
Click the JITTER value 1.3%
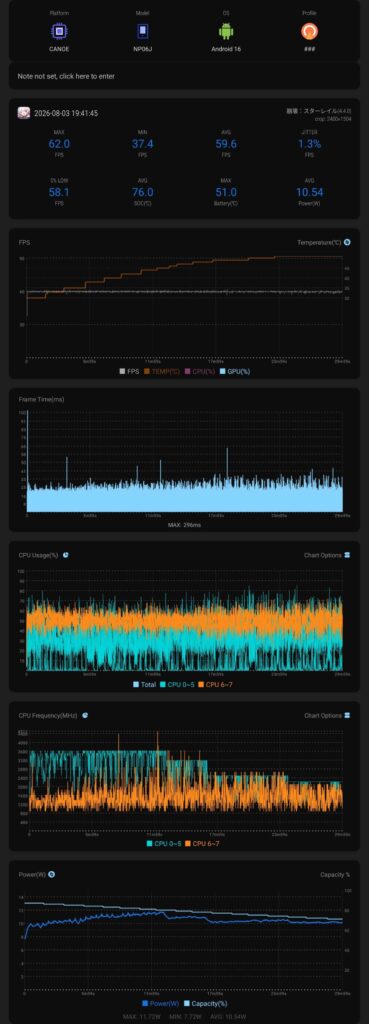[310, 144]
